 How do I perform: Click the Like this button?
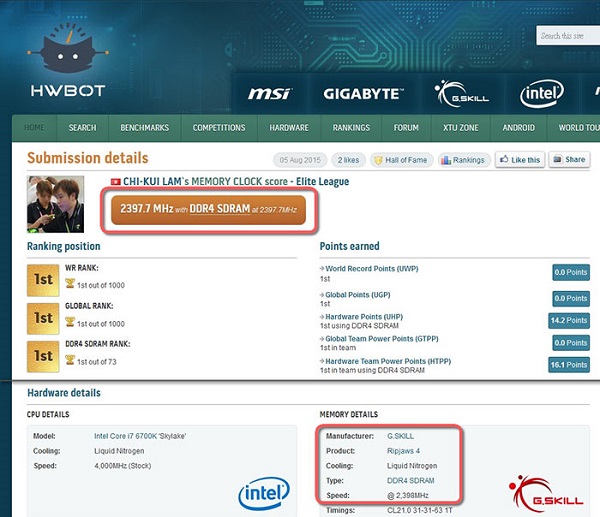pos(520,160)
